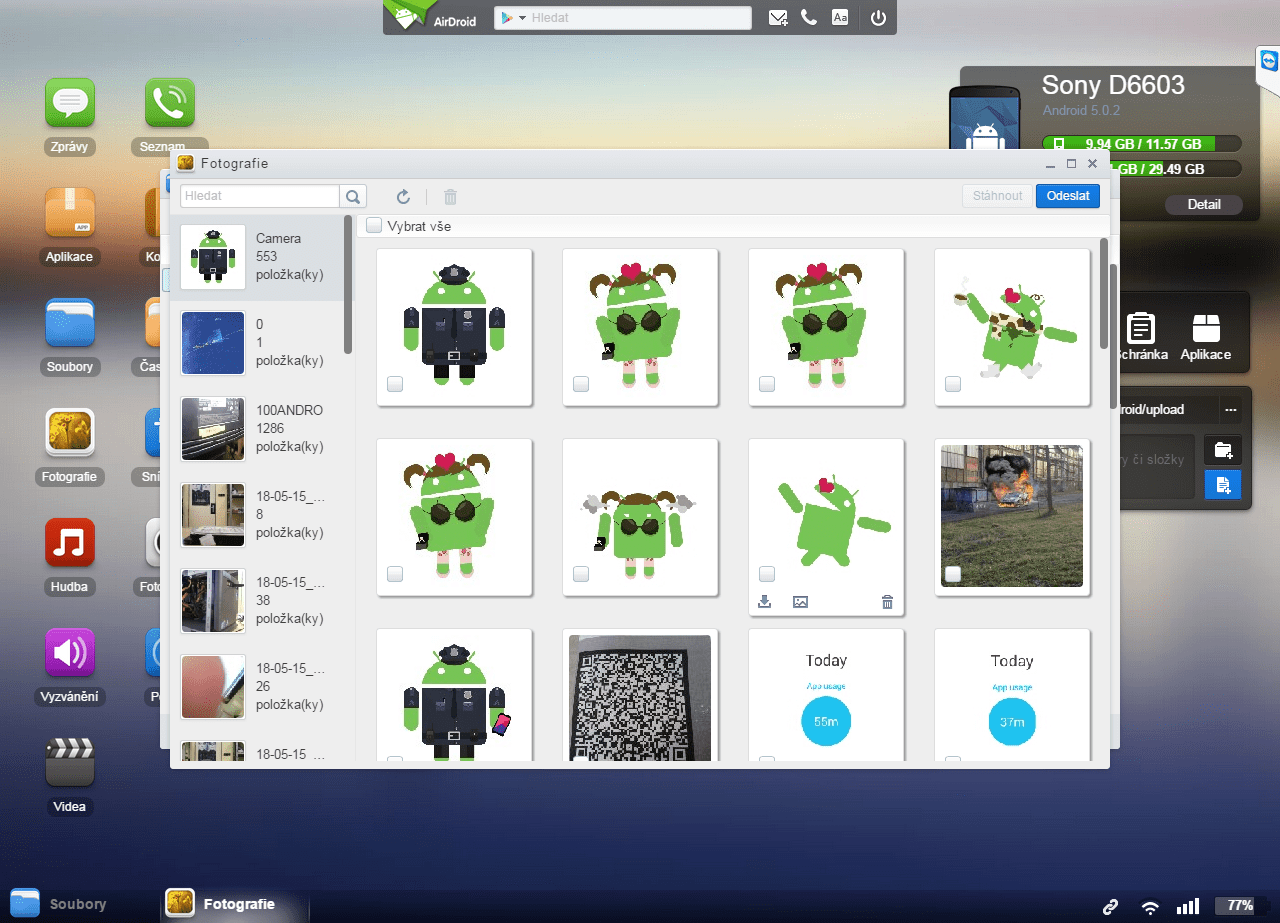Select the 18-05-15 album with 38 items
Screen dimensions: 1280x923
(257, 601)
